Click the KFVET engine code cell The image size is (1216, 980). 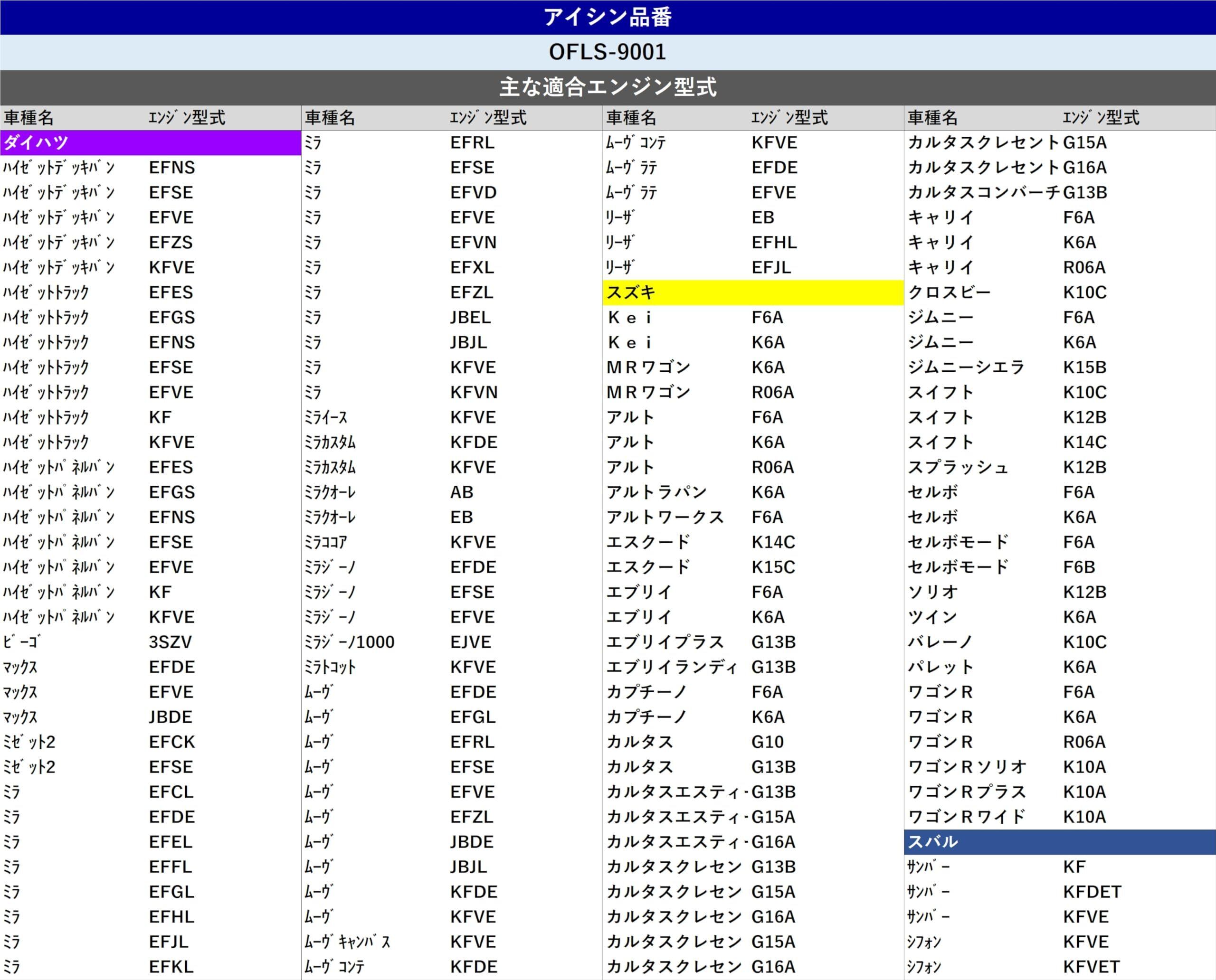(1091, 966)
